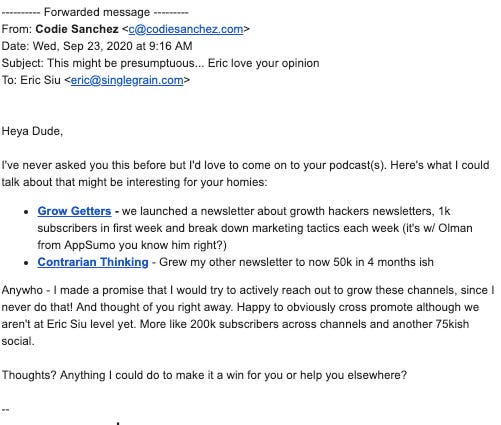Click the Forwarded message header line

(x=95, y=12)
